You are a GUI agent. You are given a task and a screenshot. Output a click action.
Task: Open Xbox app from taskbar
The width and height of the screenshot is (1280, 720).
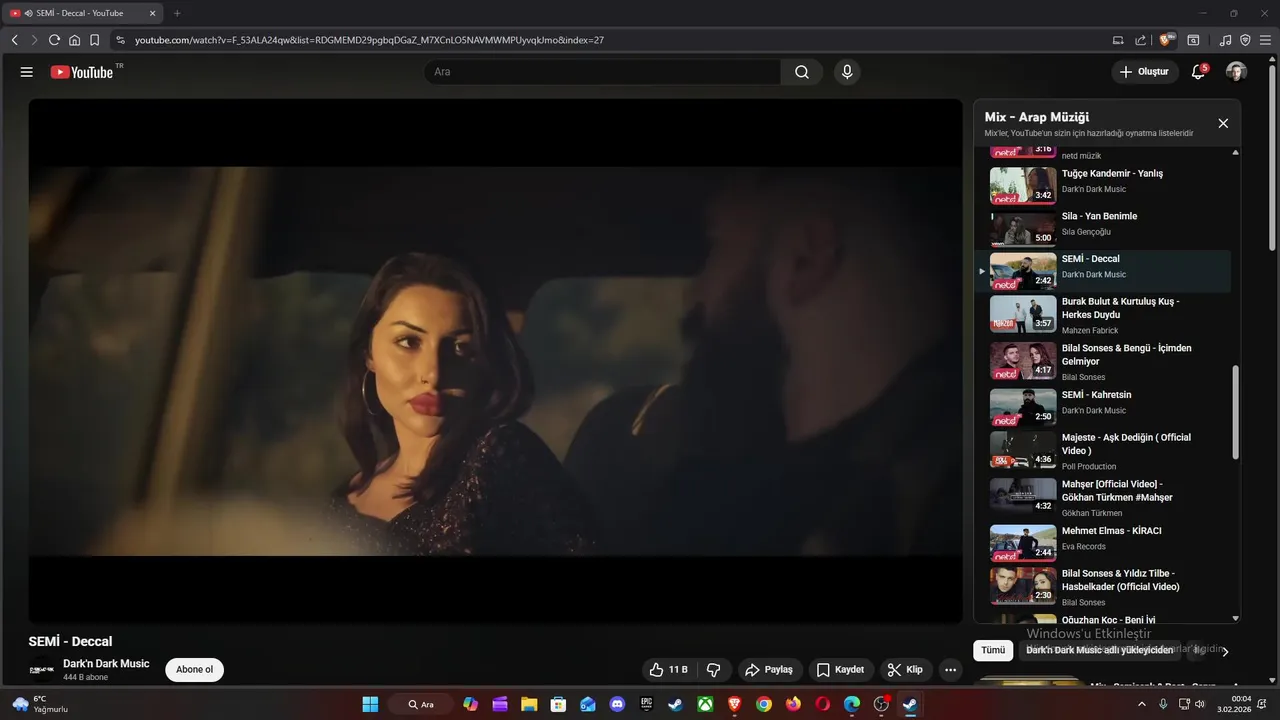click(x=705, y=704)
